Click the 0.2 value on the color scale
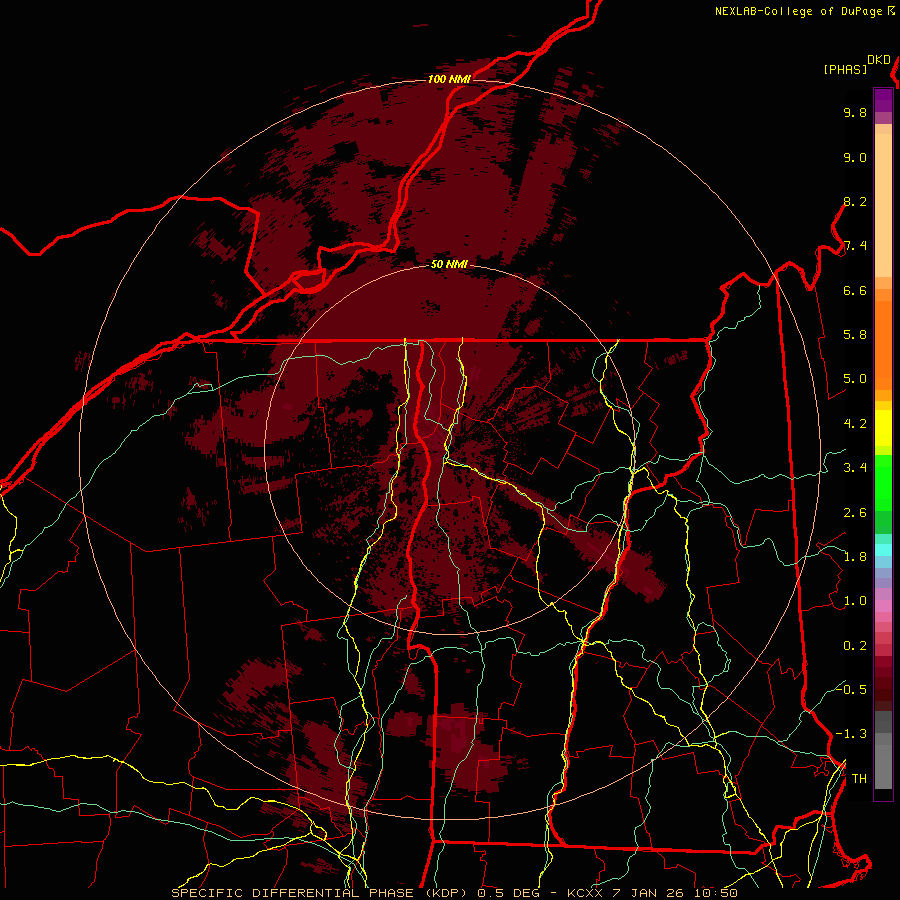This screenshot has height=900, width=900. coord(855,645)
